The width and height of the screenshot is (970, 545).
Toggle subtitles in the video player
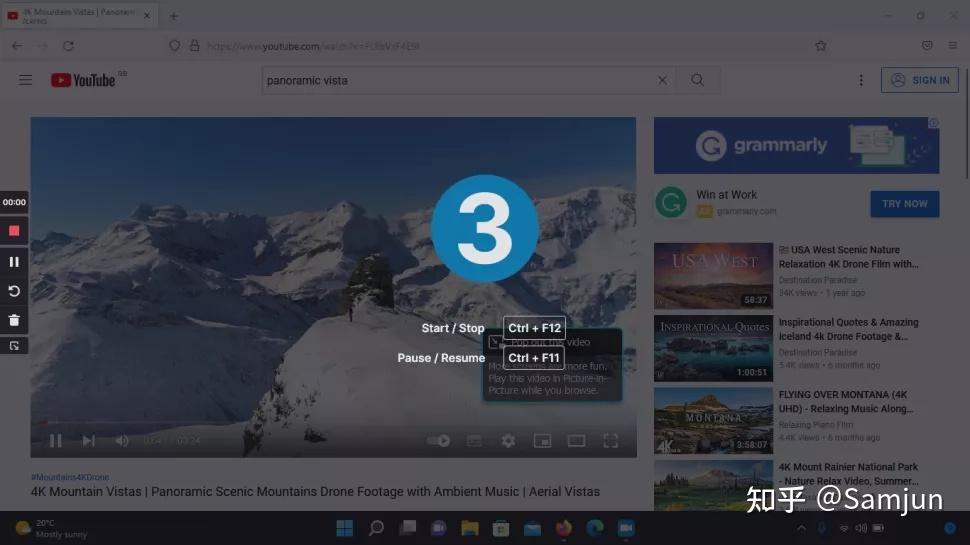pyautogui.click(x=474, y=440)
